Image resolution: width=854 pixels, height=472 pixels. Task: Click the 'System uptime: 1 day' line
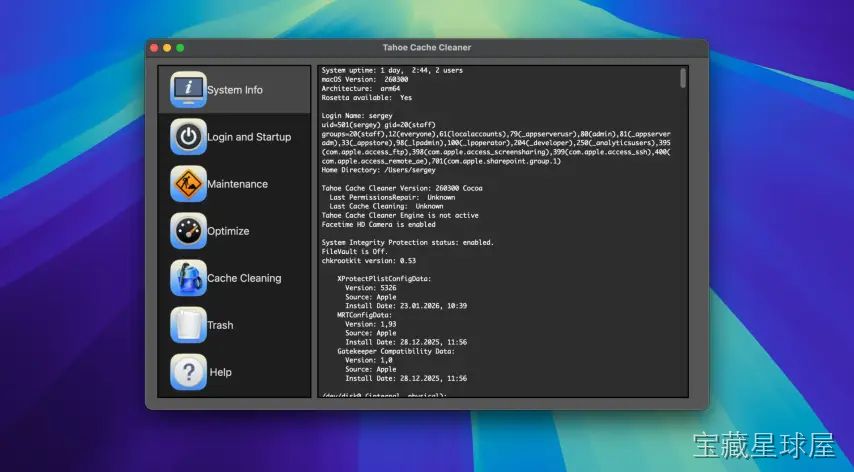[x=392, y=70]
